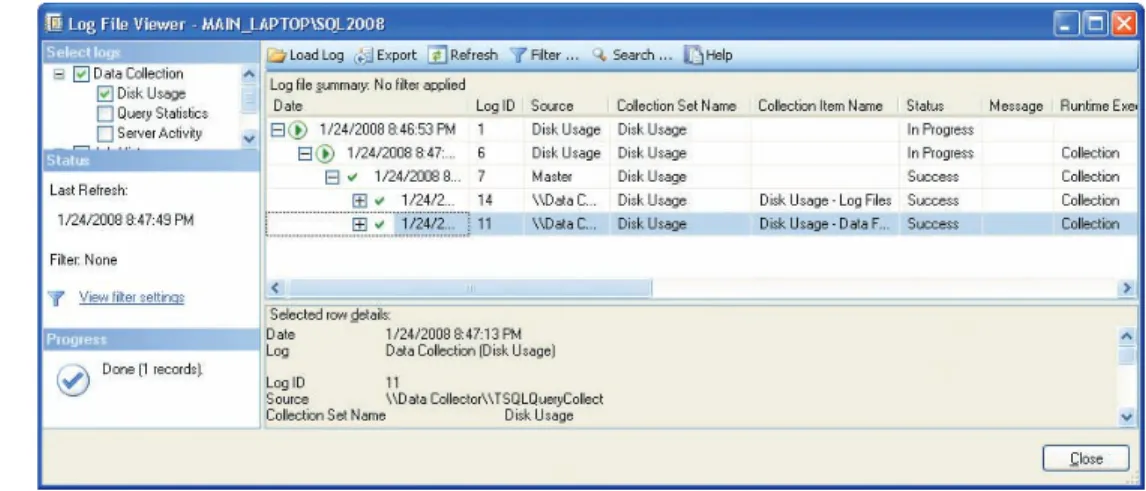Collapse the Log ID 6 row
Viewport: 1146px width, 491px height.
[x=306, y=153]
